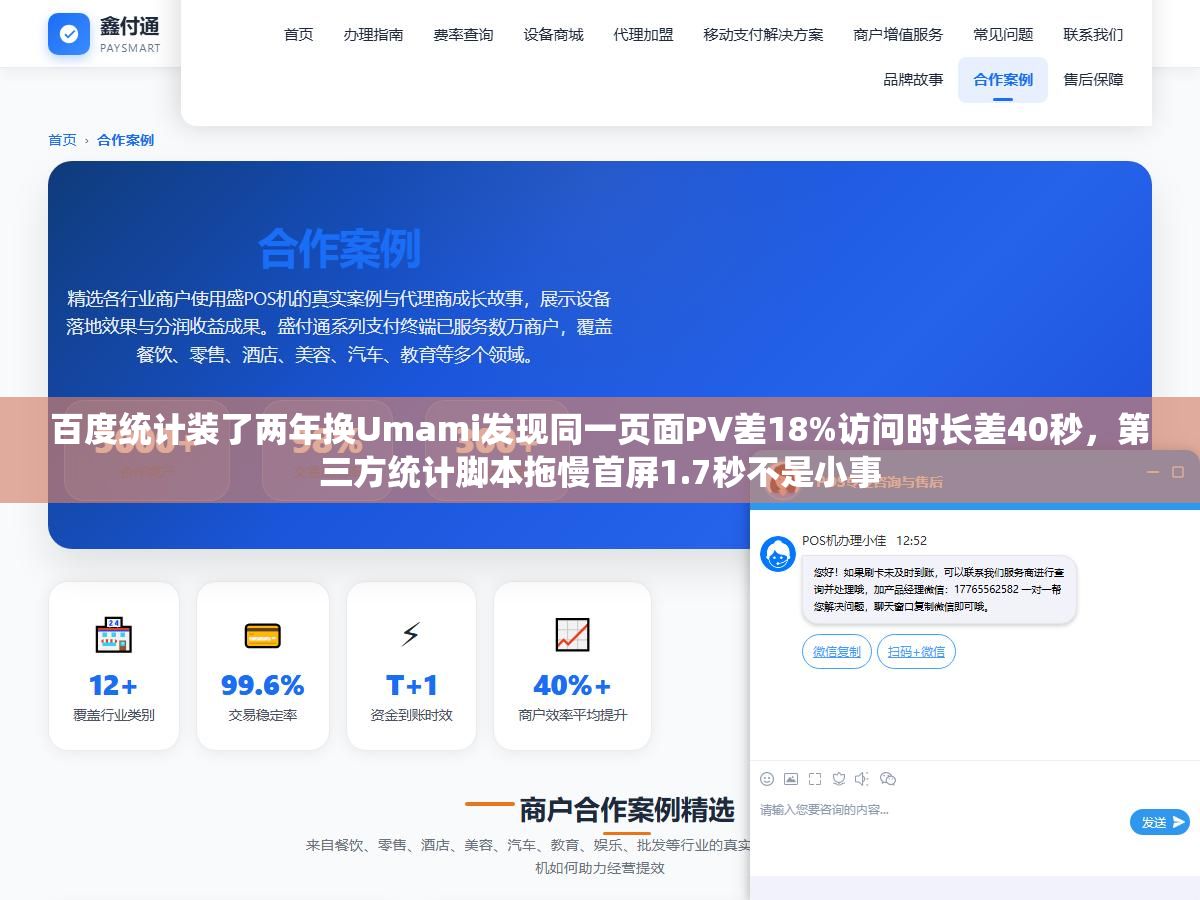Open 办理指南 navigation item
This screenshot has height=900, width=1200.
373,34
